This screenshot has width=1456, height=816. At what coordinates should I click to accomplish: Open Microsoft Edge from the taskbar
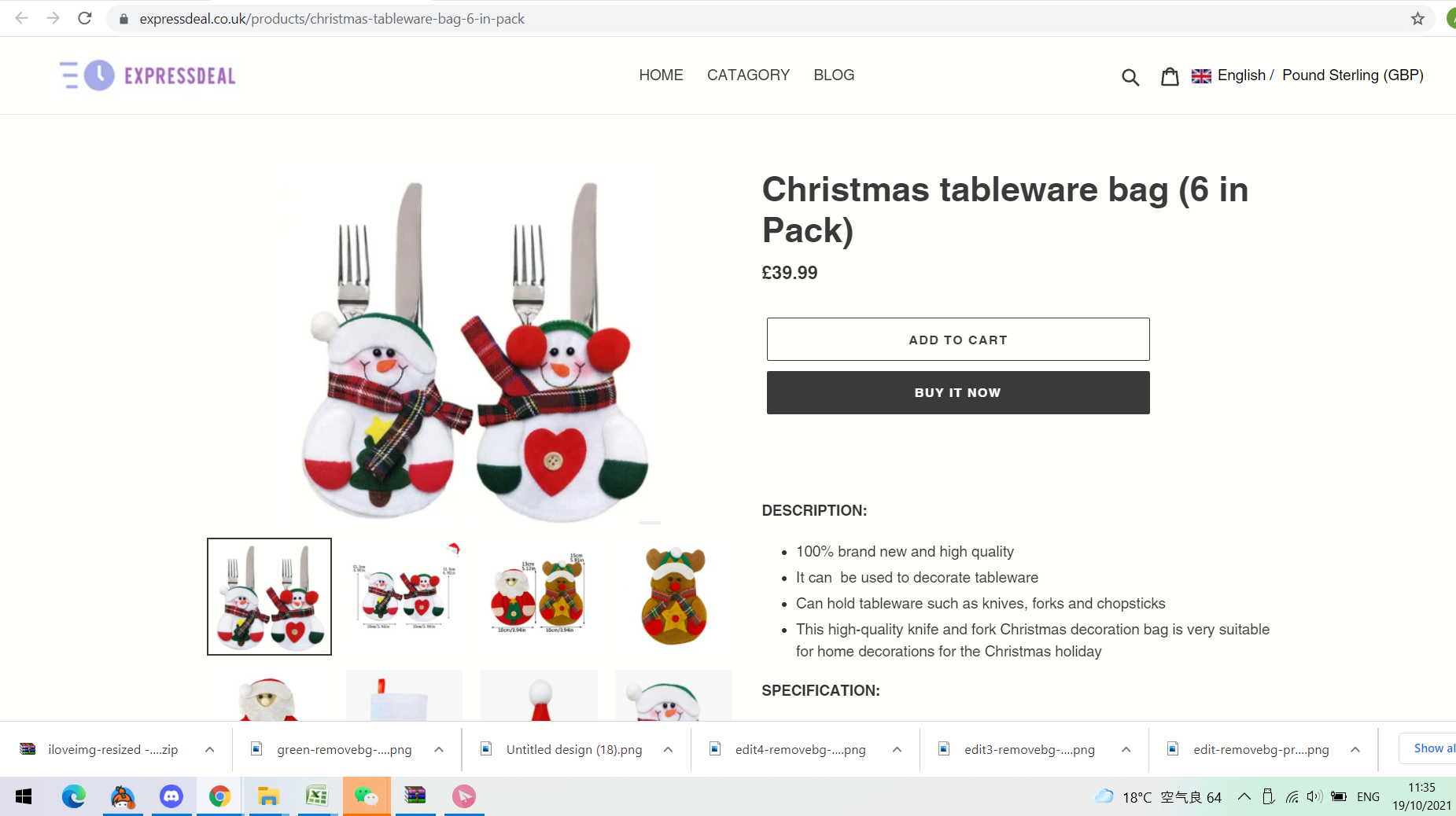click(x=74, y=796)
